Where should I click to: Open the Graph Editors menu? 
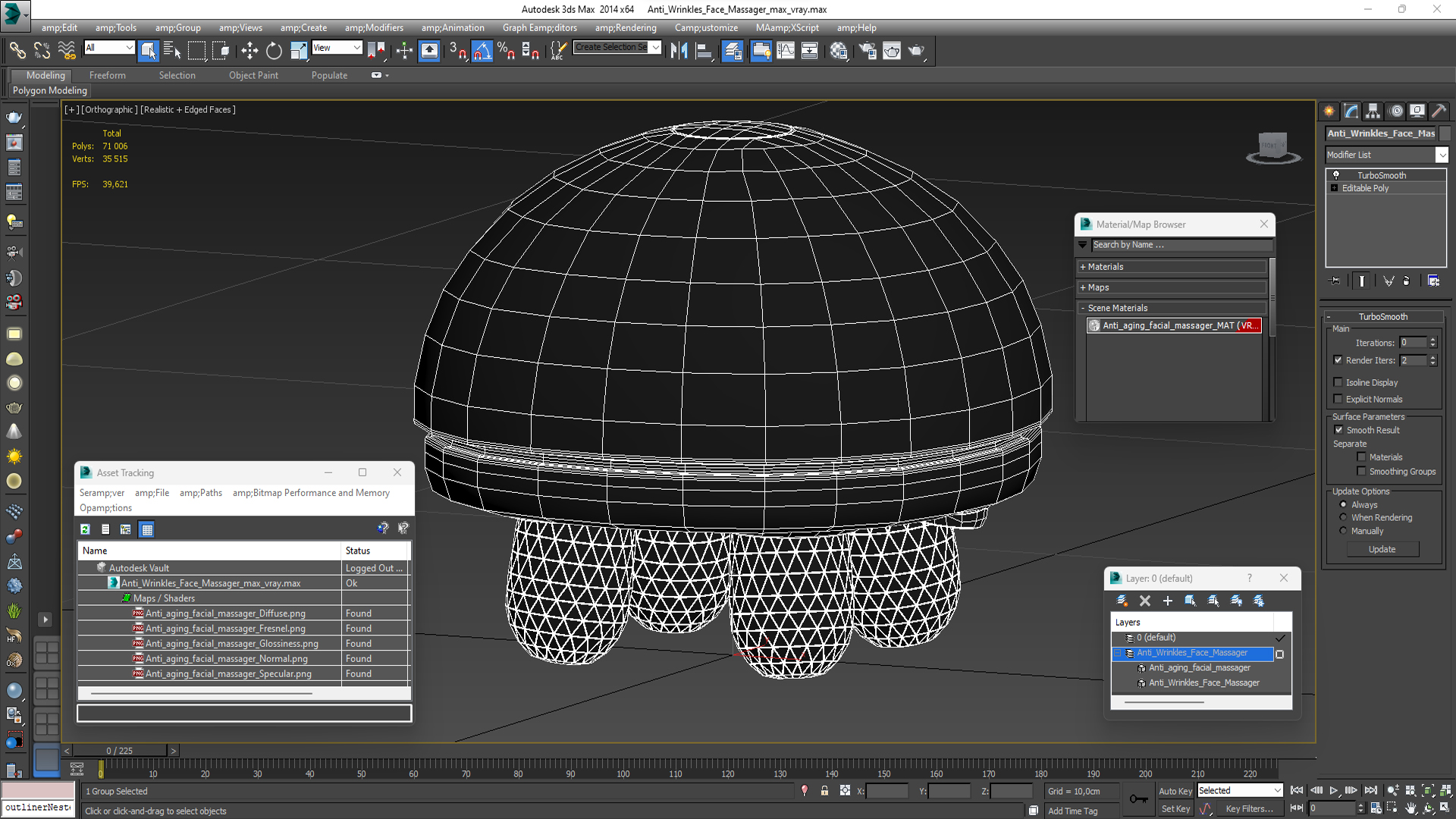(x=539, y=28)
